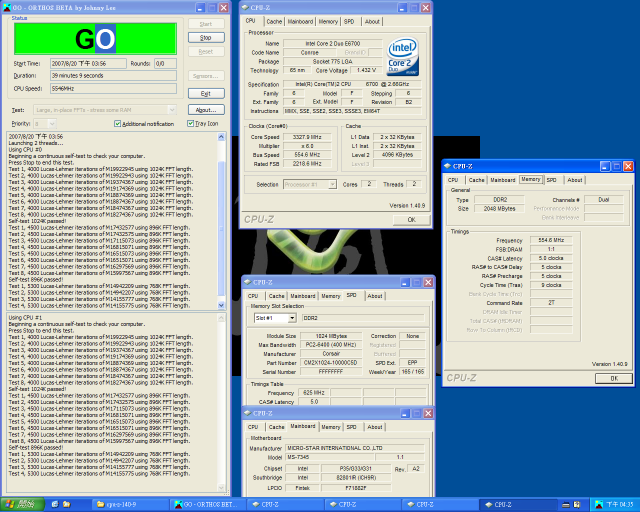Click the Internet Explorer quick launch icon
640x512 pixels.
tap(55, 505)
